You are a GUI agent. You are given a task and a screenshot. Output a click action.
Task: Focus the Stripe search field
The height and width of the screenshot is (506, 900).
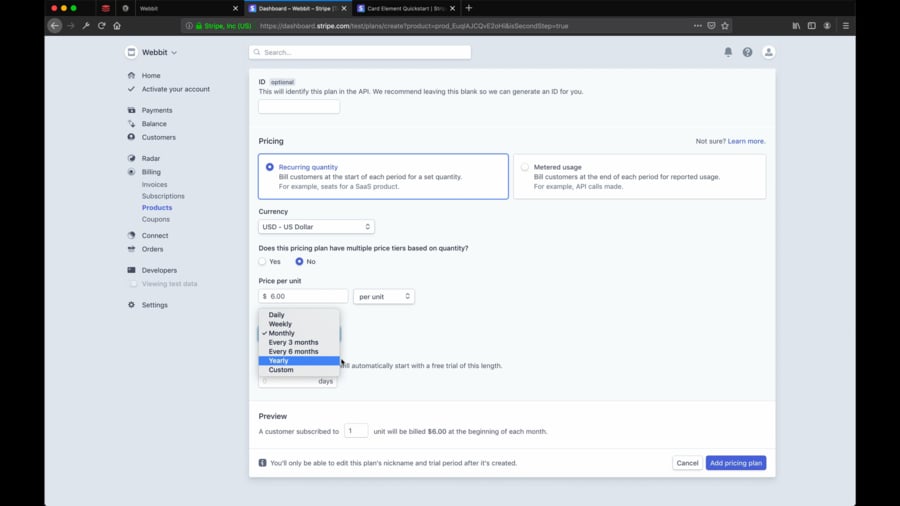point(360,52)
